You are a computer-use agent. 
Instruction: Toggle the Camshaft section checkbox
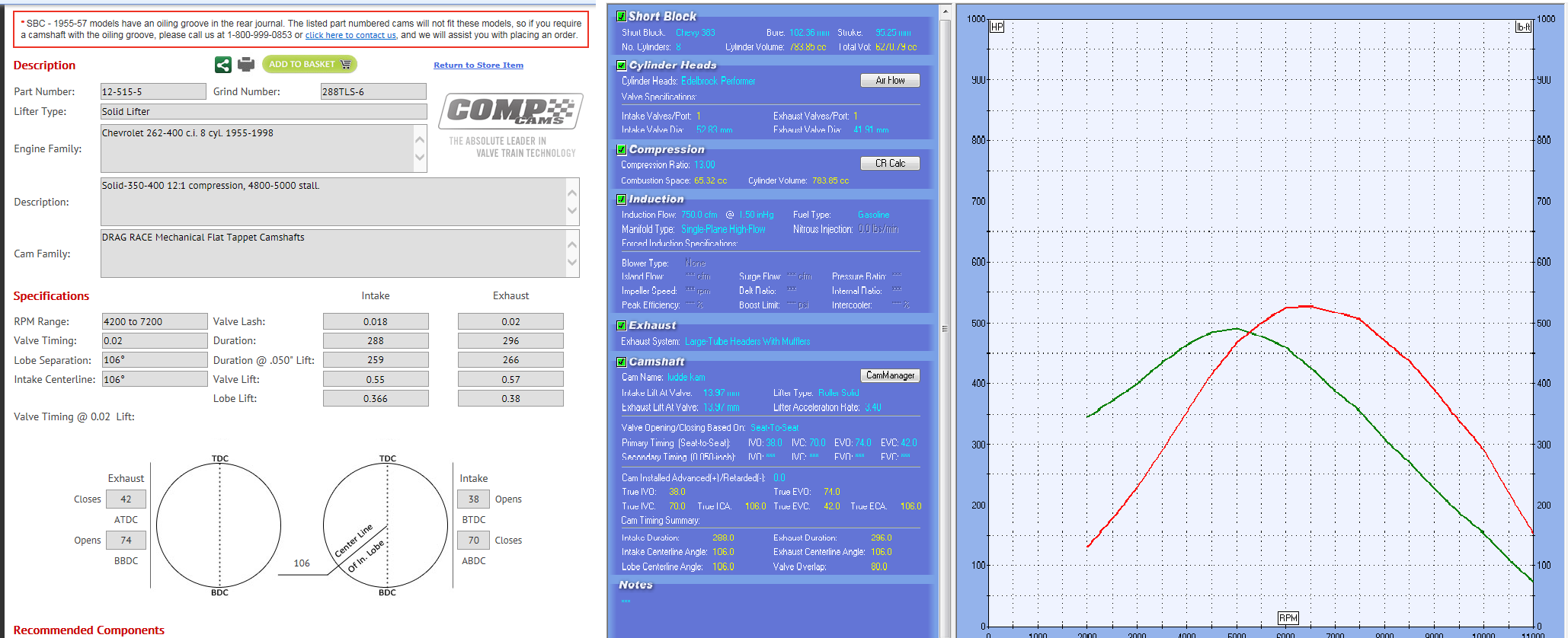coord(622,362)
